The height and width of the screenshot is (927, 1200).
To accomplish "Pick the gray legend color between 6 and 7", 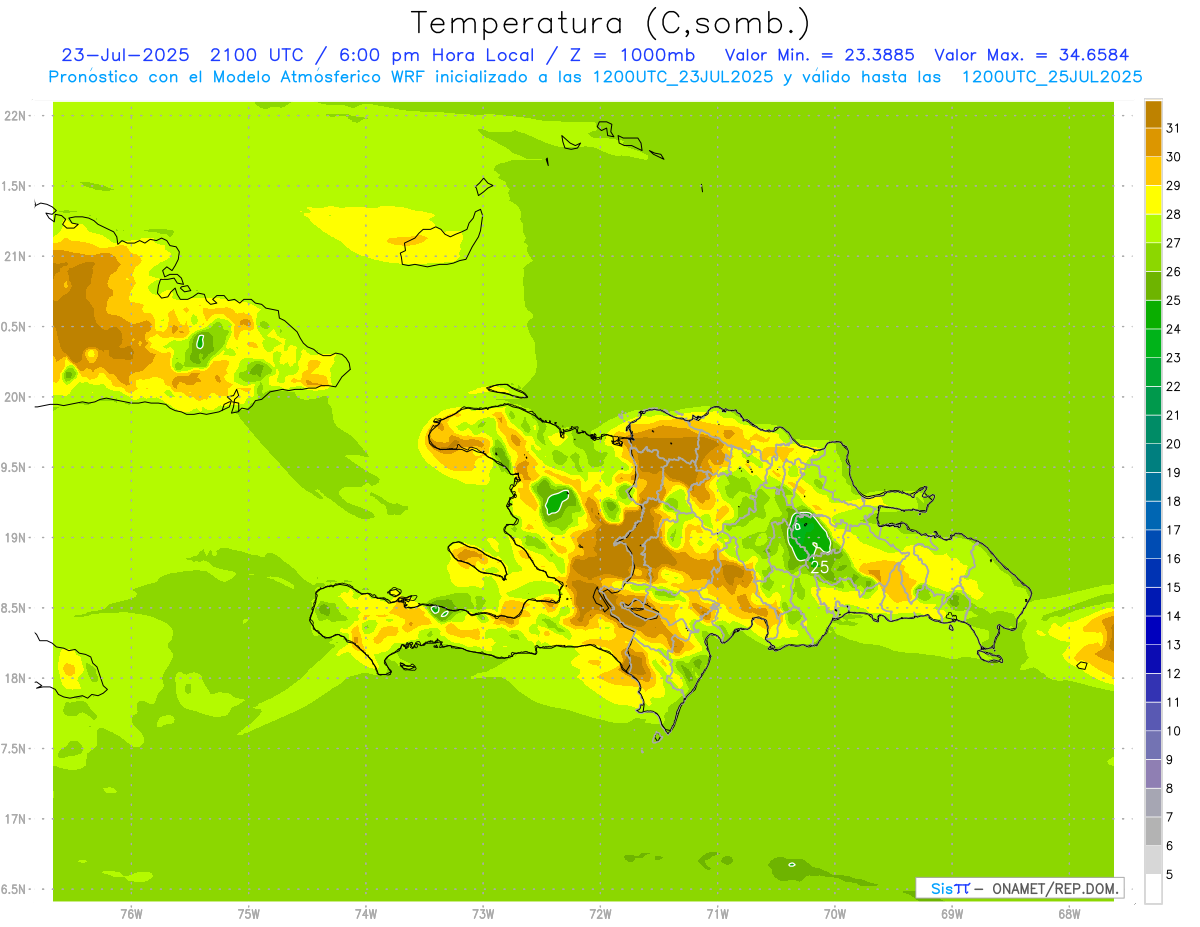I will coord(1153,831).
